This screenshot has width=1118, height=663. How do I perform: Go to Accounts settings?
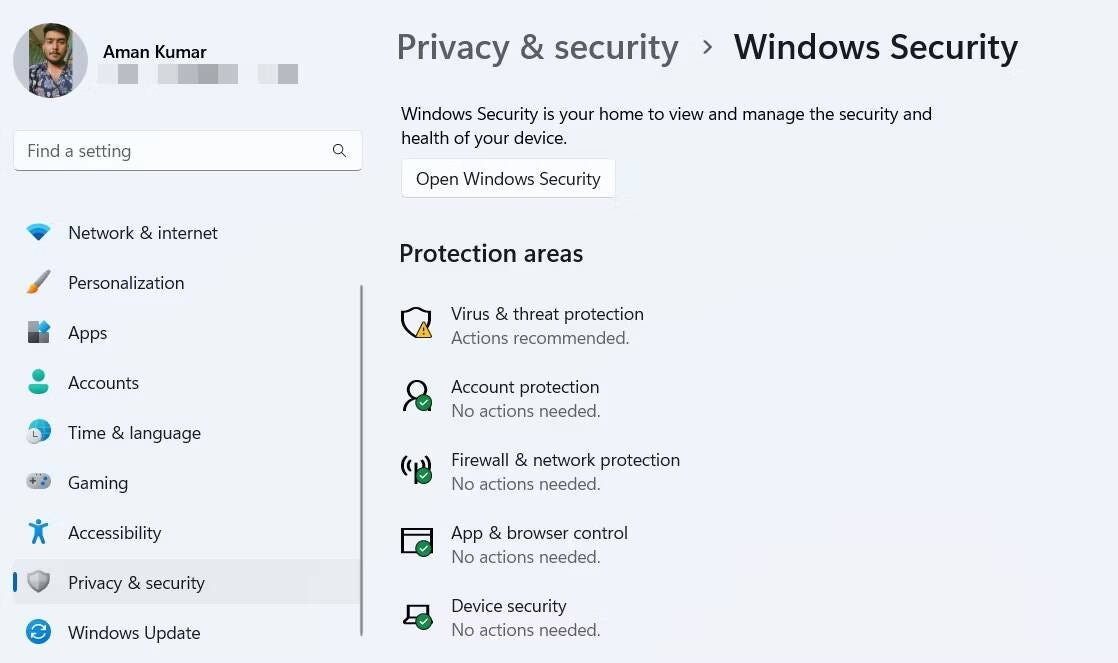103,382
